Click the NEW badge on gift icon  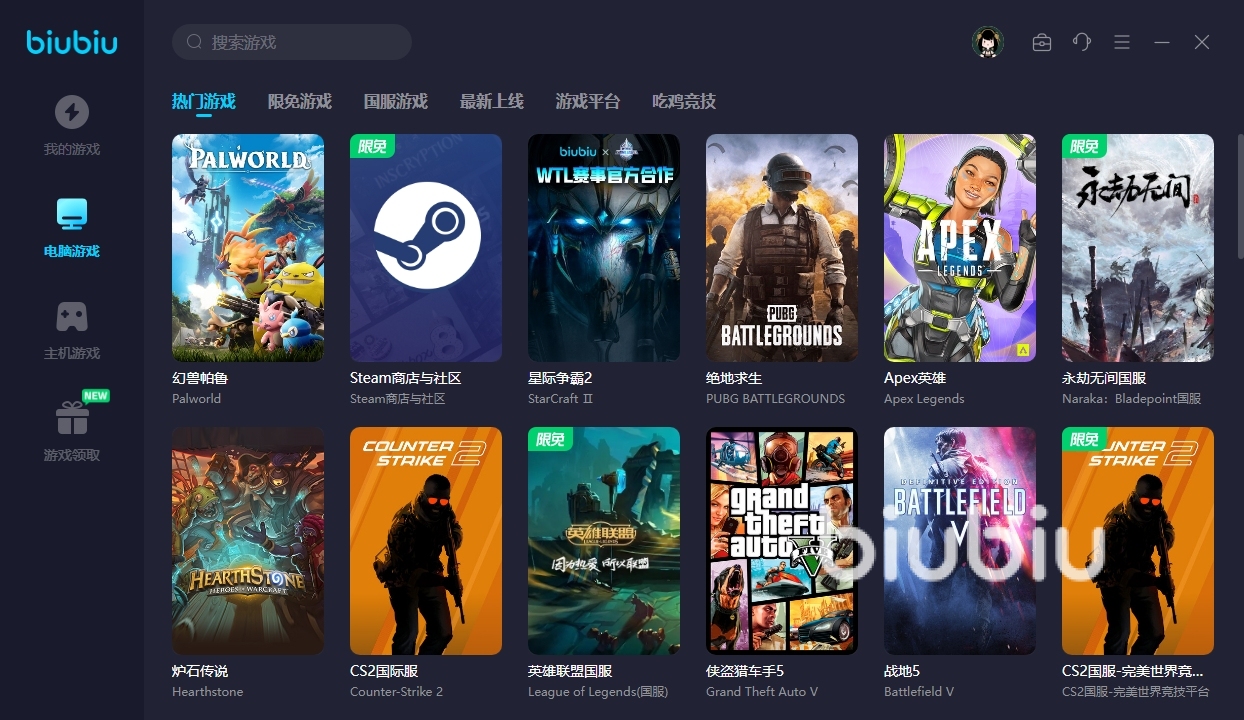tap(96, 396)
